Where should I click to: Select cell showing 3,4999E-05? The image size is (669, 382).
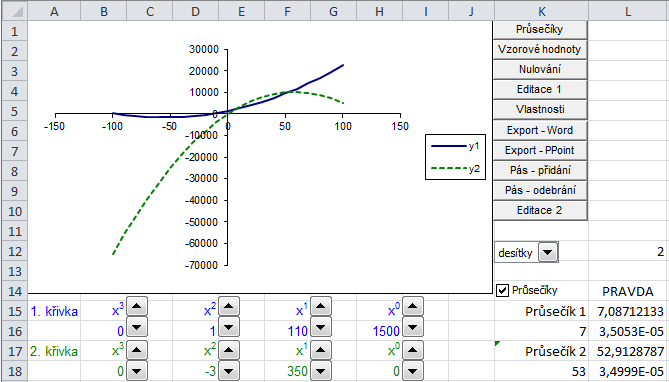tap(628, 372)
